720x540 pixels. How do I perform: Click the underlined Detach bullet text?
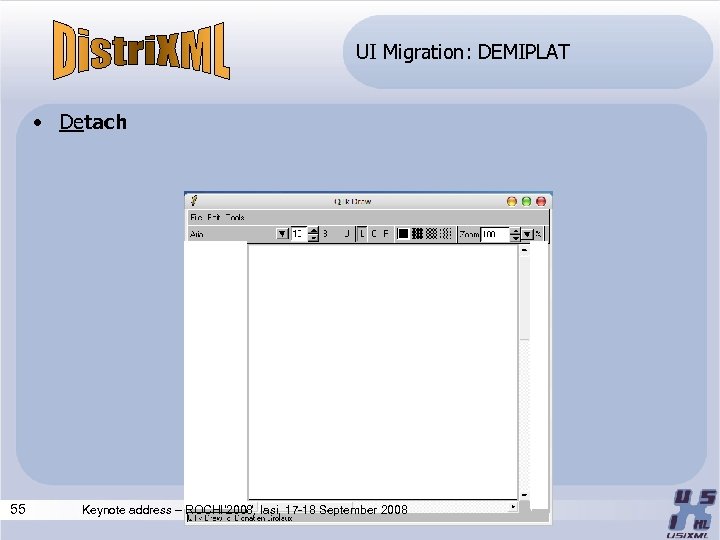[x=93, y=122]
